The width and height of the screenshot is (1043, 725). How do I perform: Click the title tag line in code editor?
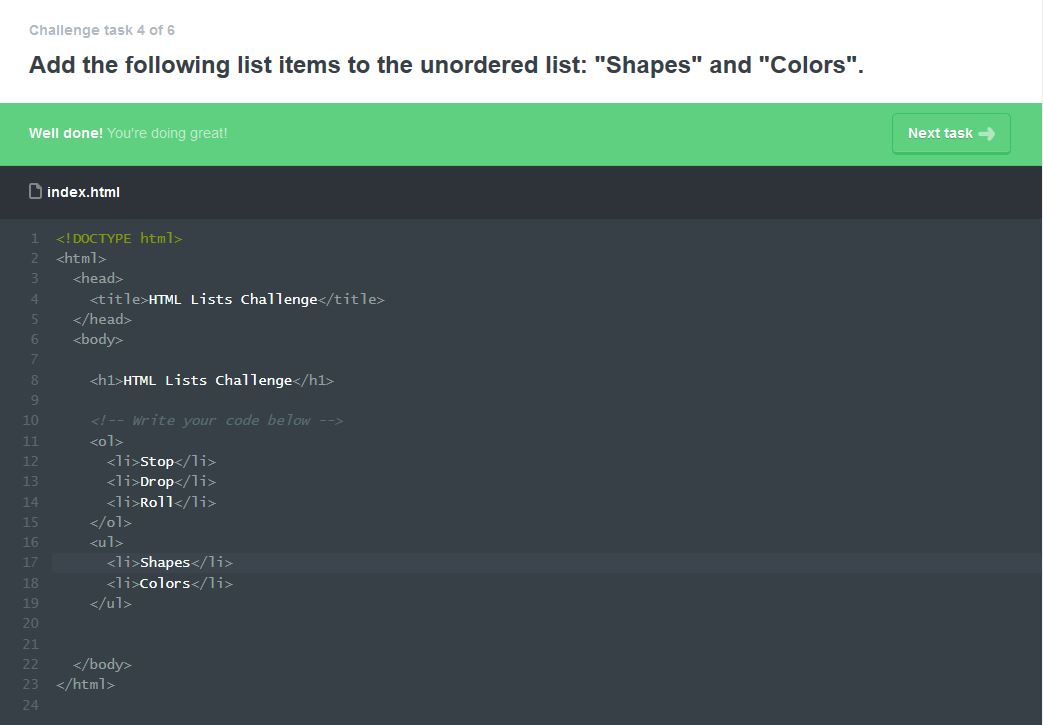point(237,299)
